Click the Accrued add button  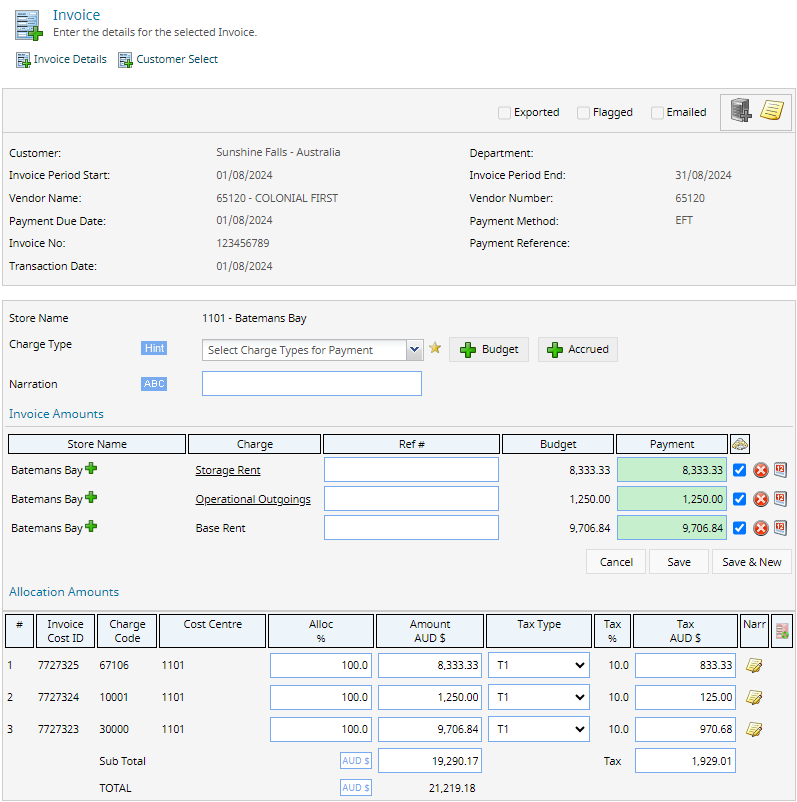[578, 349]
